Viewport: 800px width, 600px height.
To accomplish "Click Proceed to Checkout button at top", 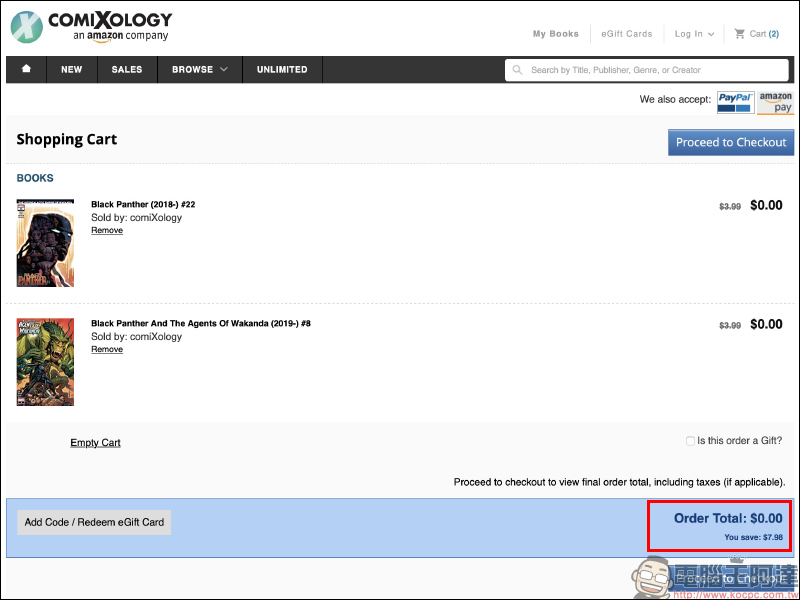I will (731, 142).
